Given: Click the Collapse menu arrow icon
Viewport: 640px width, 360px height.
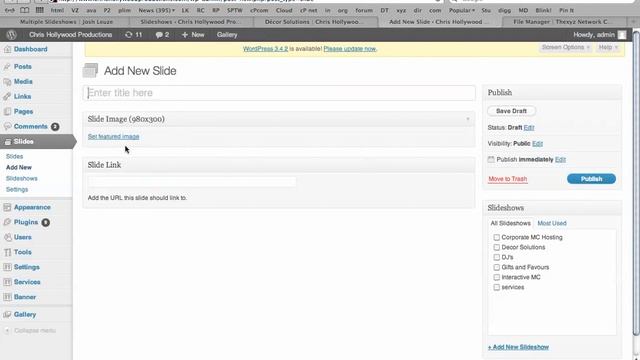Looking at the screenshot, I should click(7, 331).
